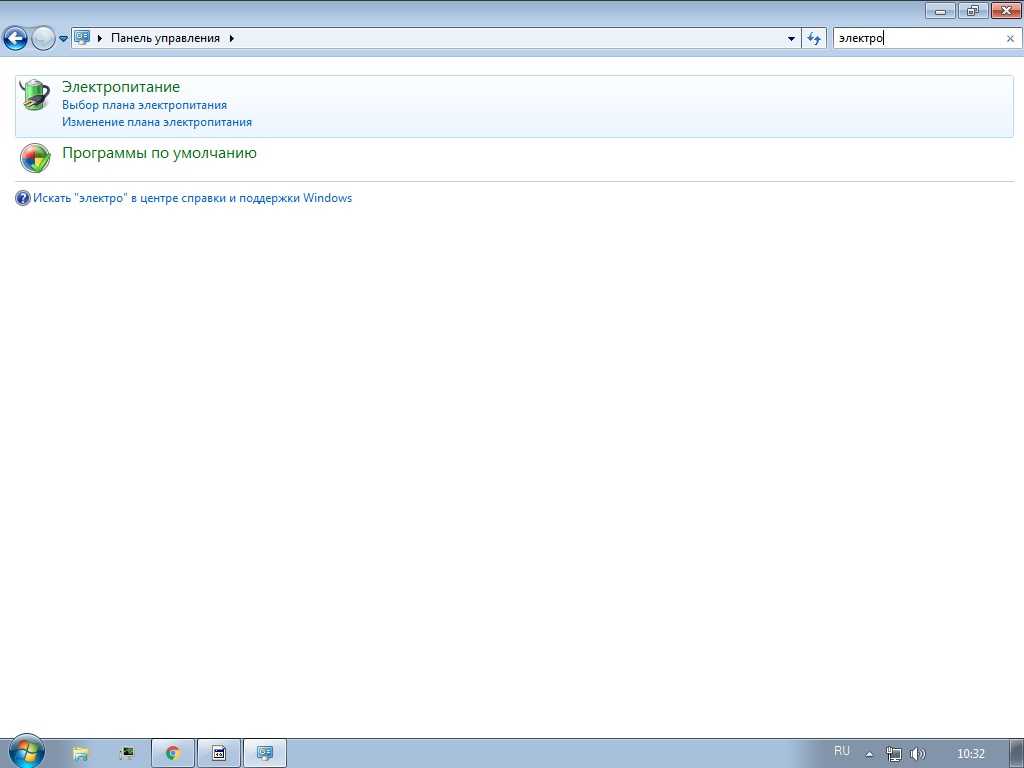Click the volume speaker tray icon
The height and width of the screenshot is (768, 1024).
(x=918, y=753)
